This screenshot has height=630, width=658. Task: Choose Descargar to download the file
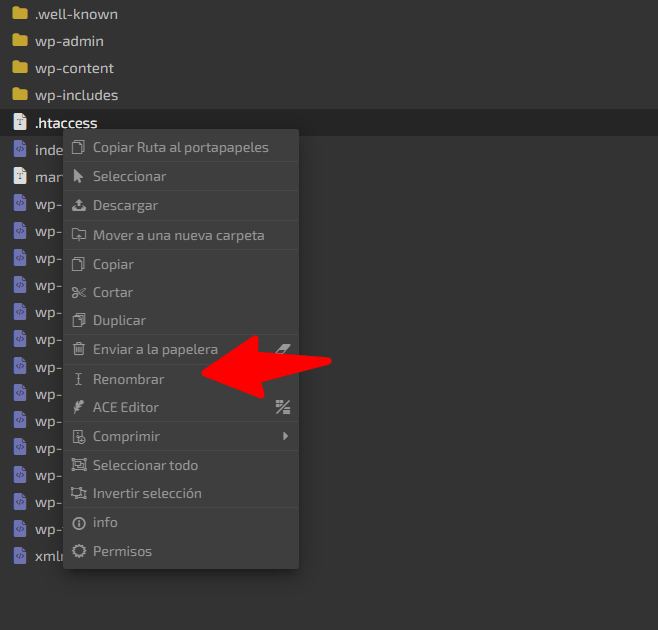(181, 206)
